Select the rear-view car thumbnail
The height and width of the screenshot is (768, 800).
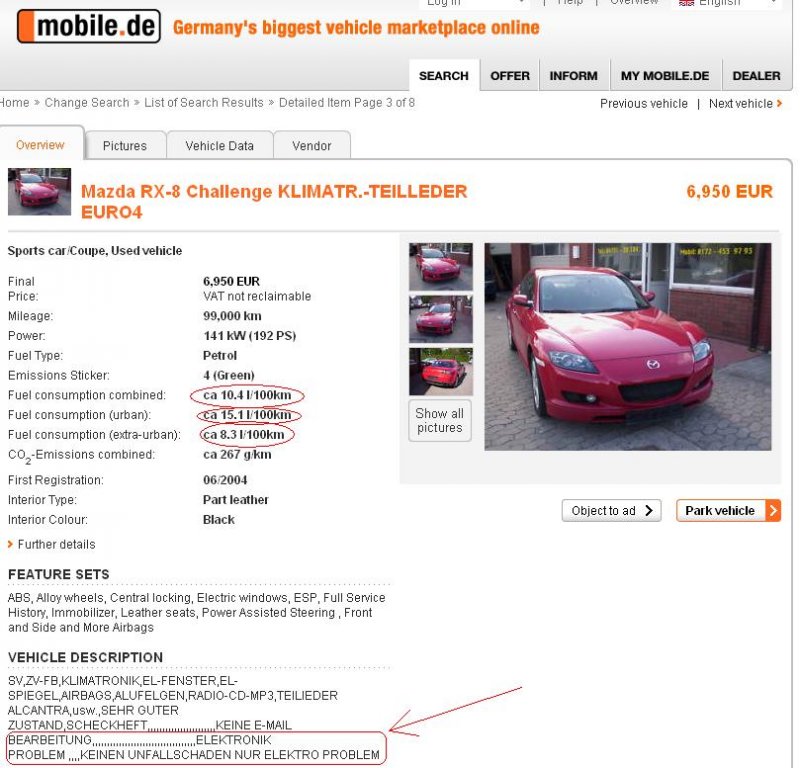click(x=441, y=371)
